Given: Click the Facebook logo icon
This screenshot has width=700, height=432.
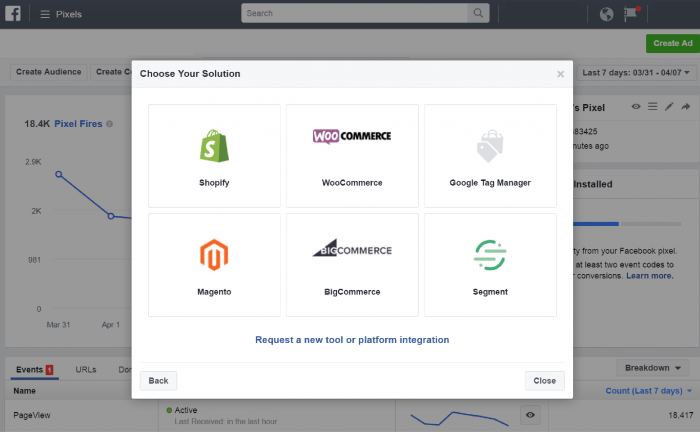Looking at the screenshot, I should (13, 13).
